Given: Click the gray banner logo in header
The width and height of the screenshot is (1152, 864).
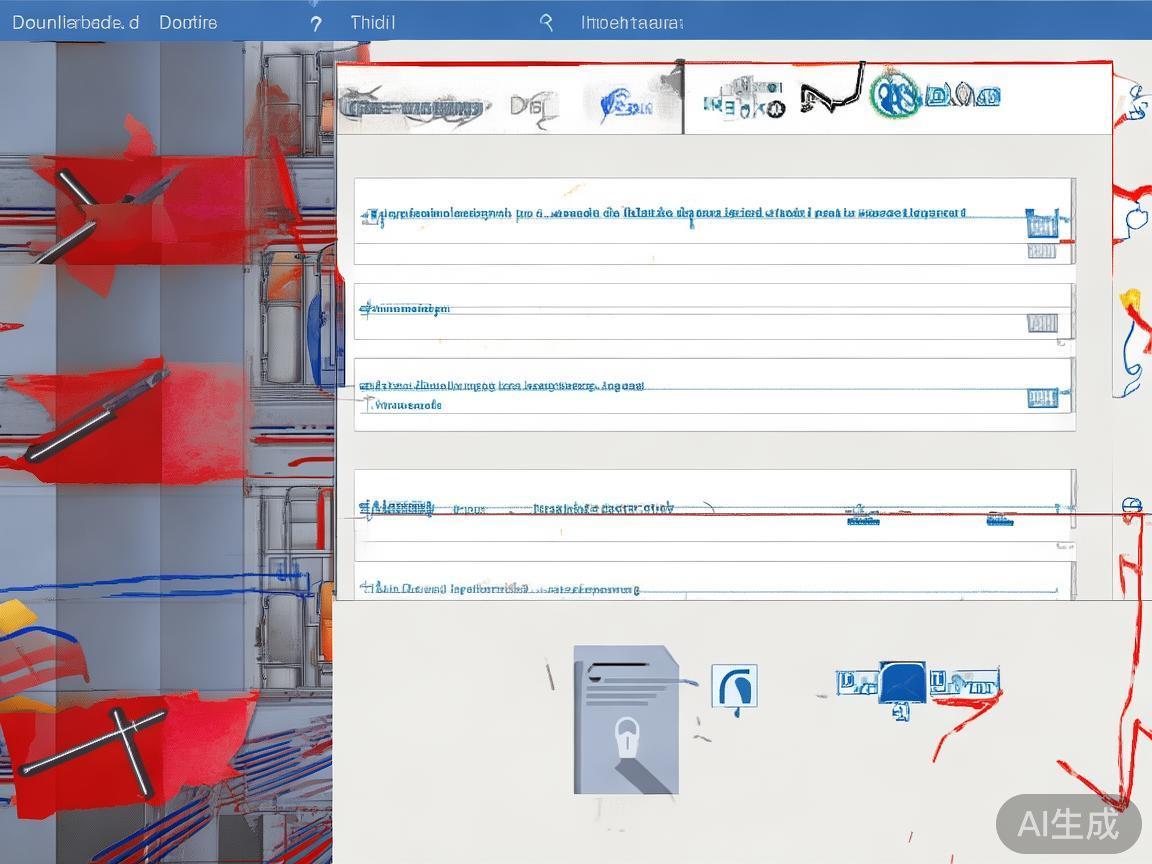Looking at the screenshot, I should [412, 106].
